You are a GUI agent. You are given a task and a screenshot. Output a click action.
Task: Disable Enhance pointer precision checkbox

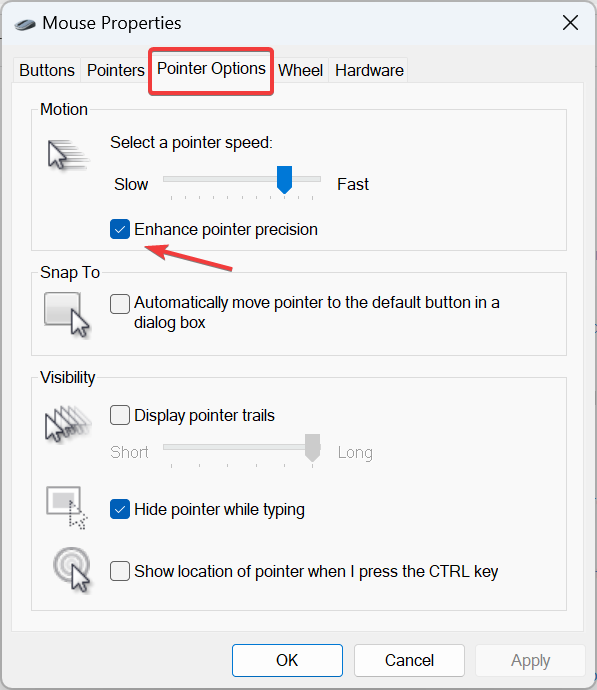[120, 229]
